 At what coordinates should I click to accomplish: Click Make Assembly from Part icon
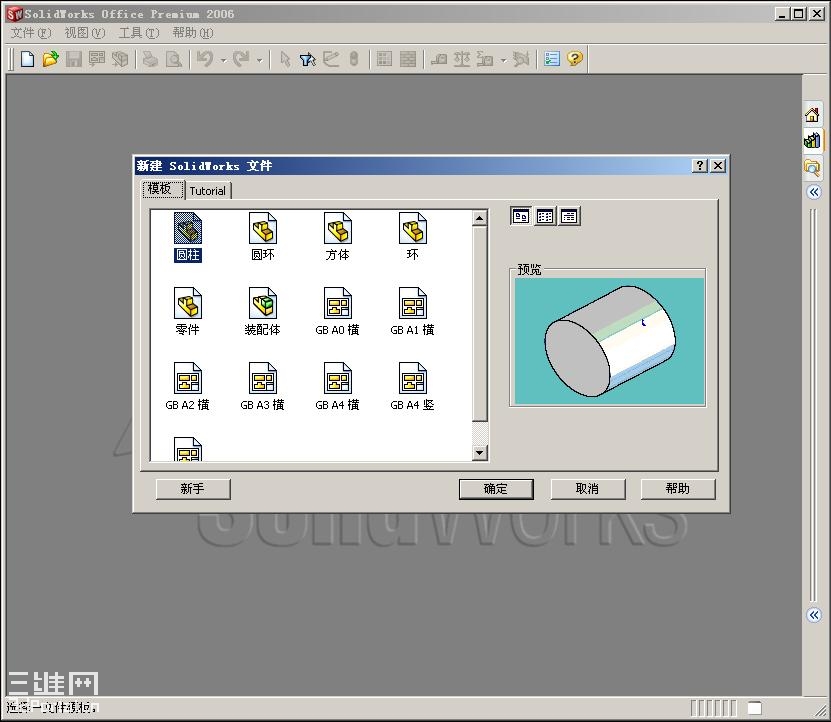pos(120,59)
